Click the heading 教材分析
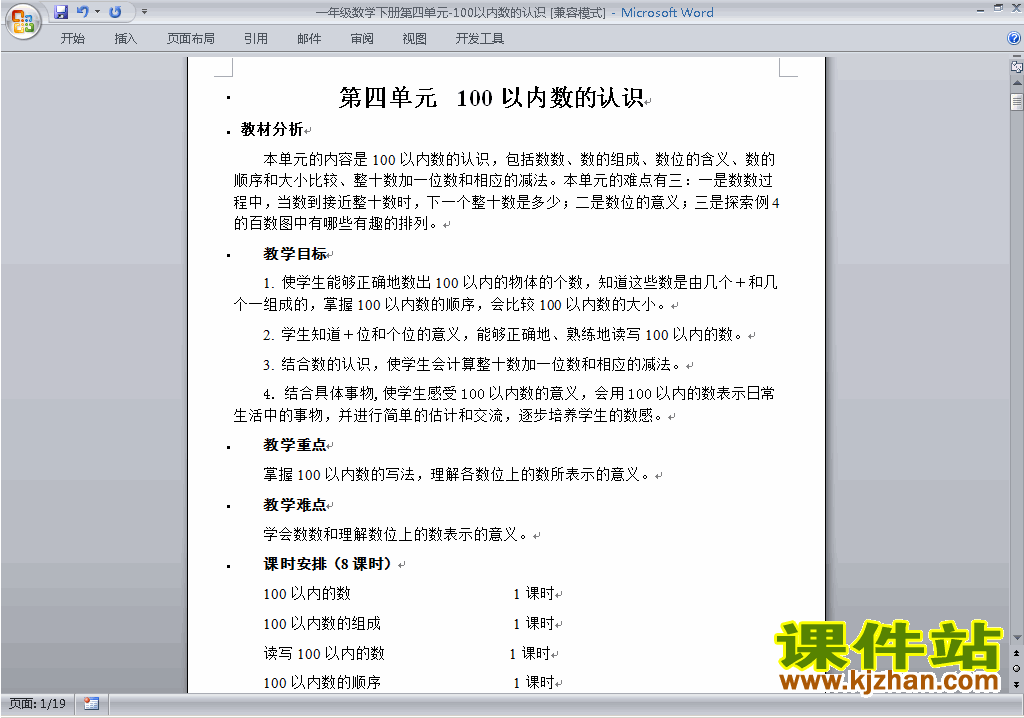Screen dimensions: 1024x718 click(x=272, y=129)
